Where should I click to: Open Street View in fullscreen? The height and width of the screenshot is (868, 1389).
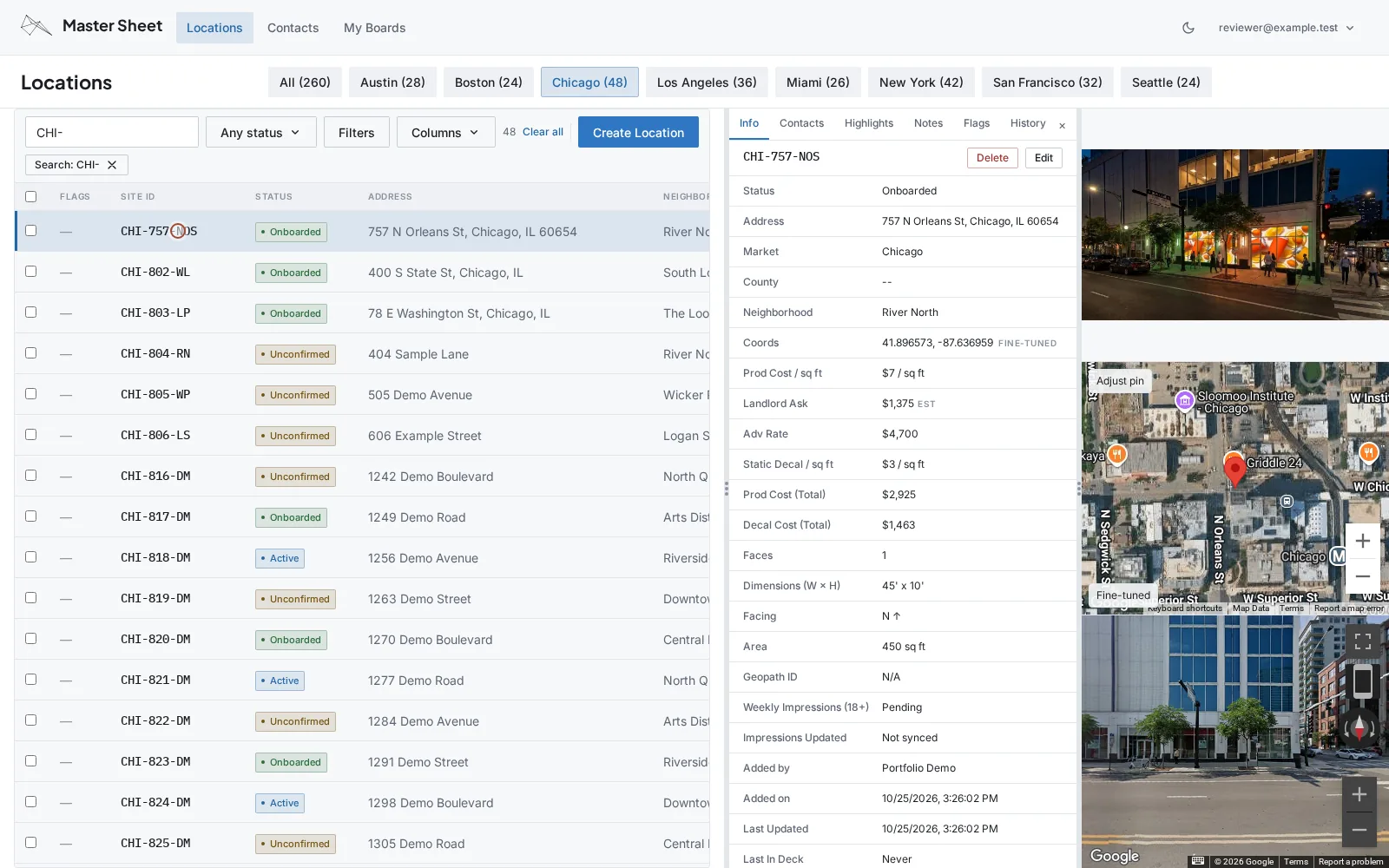[1363, 641]
